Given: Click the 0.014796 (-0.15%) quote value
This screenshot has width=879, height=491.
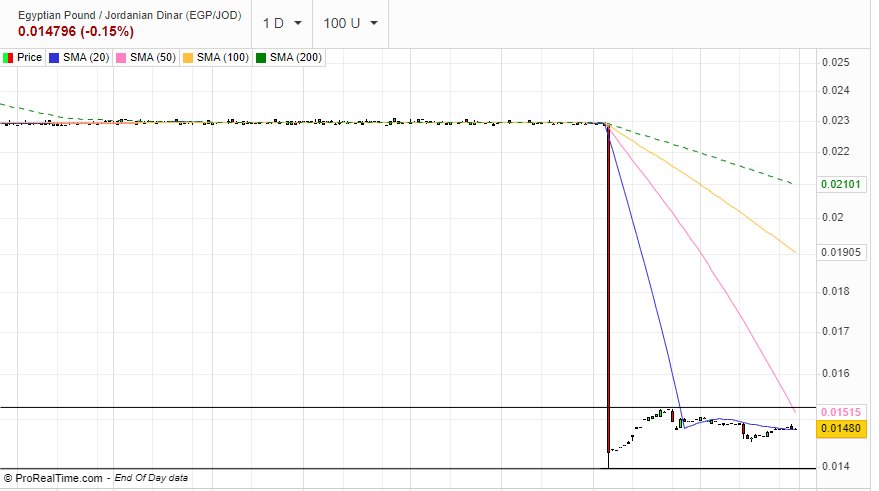Looking at the screenshot, I should (76, 31).
